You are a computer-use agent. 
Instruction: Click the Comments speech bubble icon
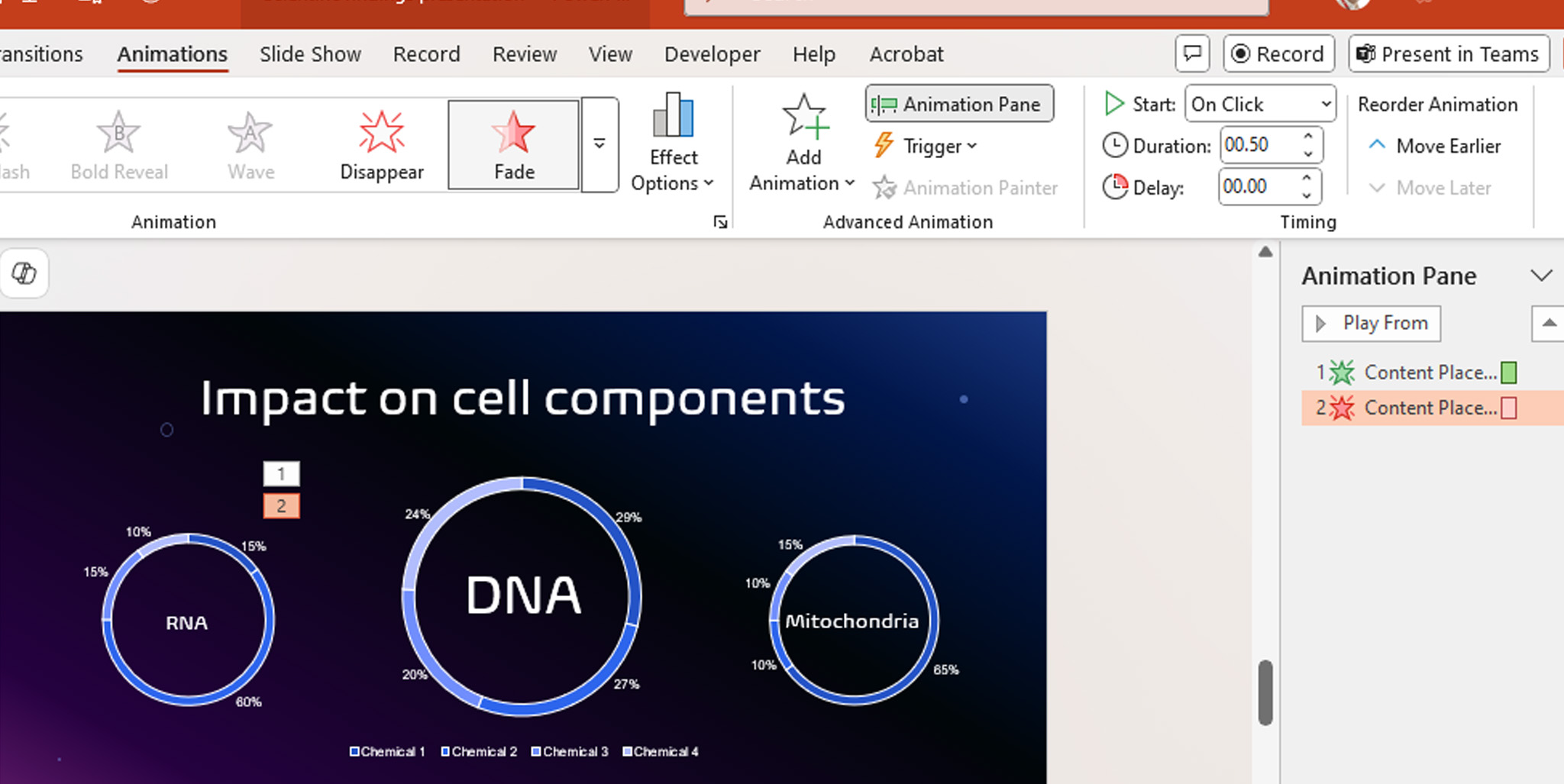coord(1192,53)
